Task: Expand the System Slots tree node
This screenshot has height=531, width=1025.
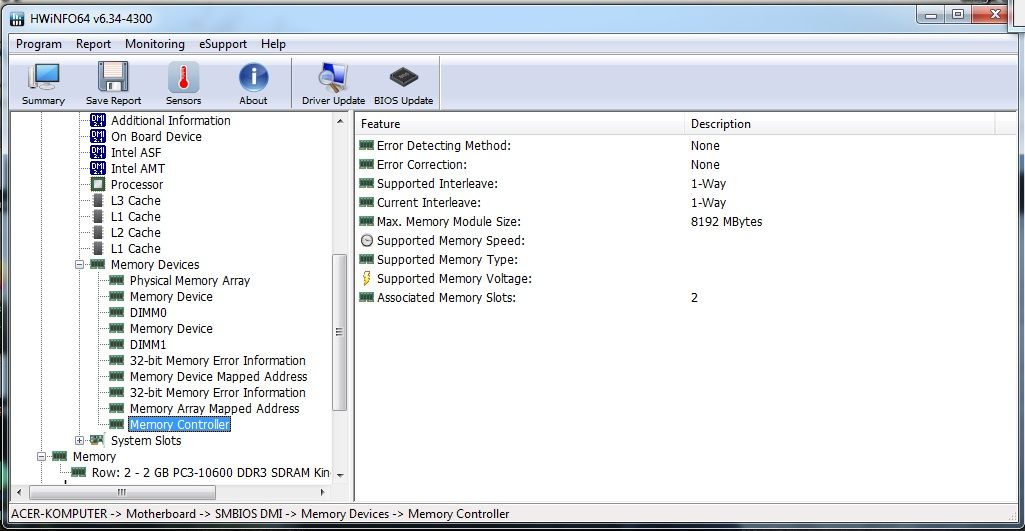Action: pos(80,441)
